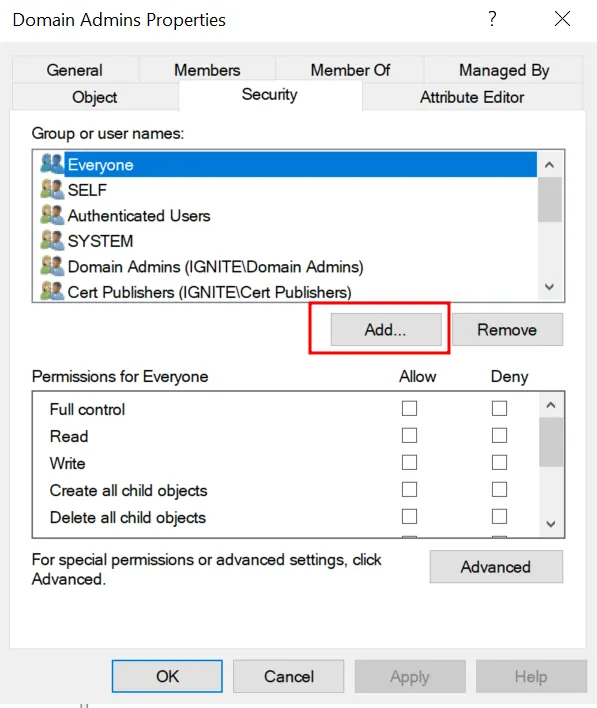This screenshot has width=597, height=708.
Task: Click the Authenticated Users group icon
Action: pos(52,215)
